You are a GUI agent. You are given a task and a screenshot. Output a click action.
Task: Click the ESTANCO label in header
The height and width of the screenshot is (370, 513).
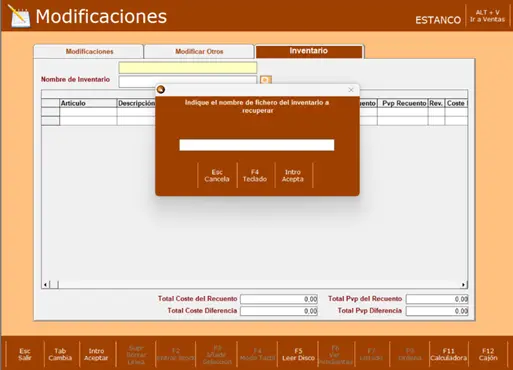click(x=438, y=20)
